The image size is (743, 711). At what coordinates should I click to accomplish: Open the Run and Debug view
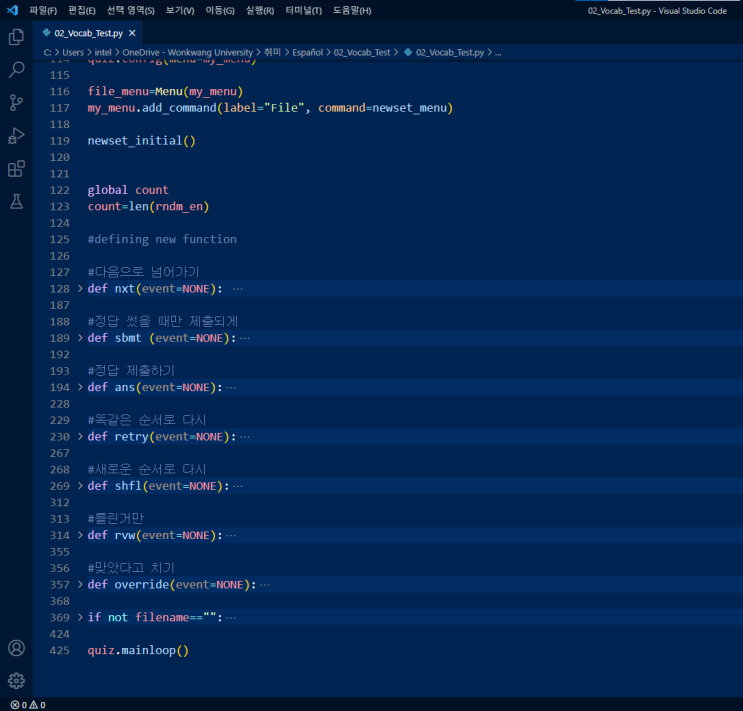[16, 136]
